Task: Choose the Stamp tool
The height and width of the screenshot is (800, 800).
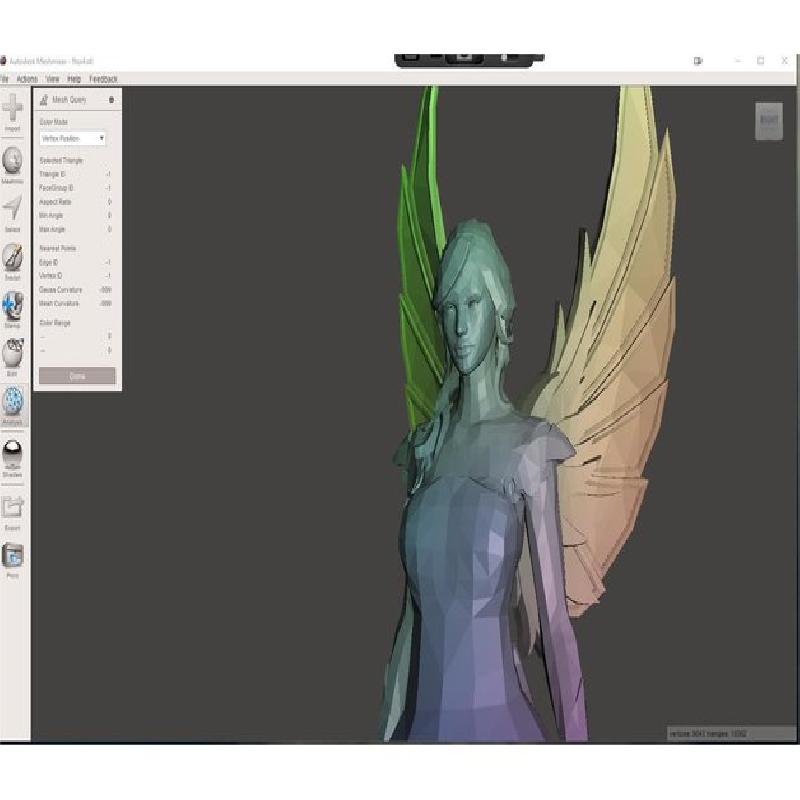Action: [13, 306]
